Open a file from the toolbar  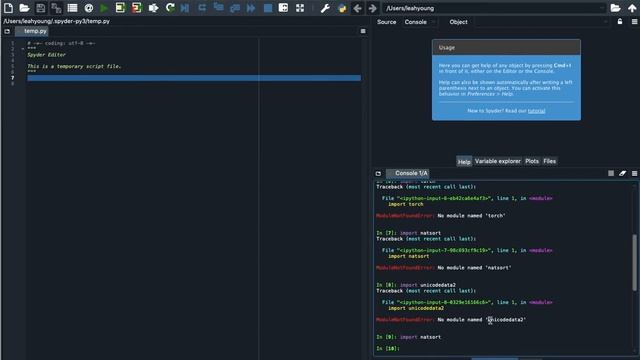click(24, 8)
